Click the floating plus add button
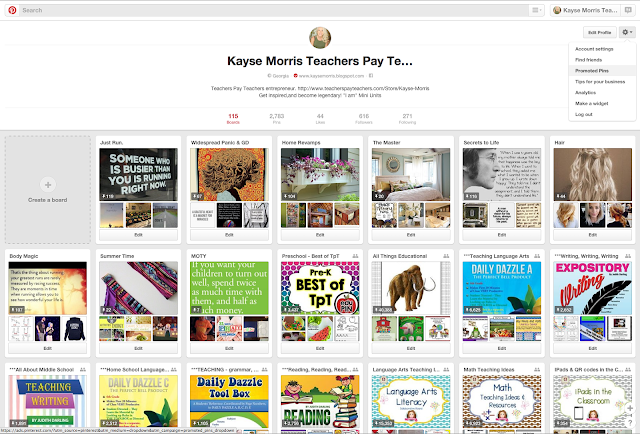The image size is (640, 434). [630, 408]
